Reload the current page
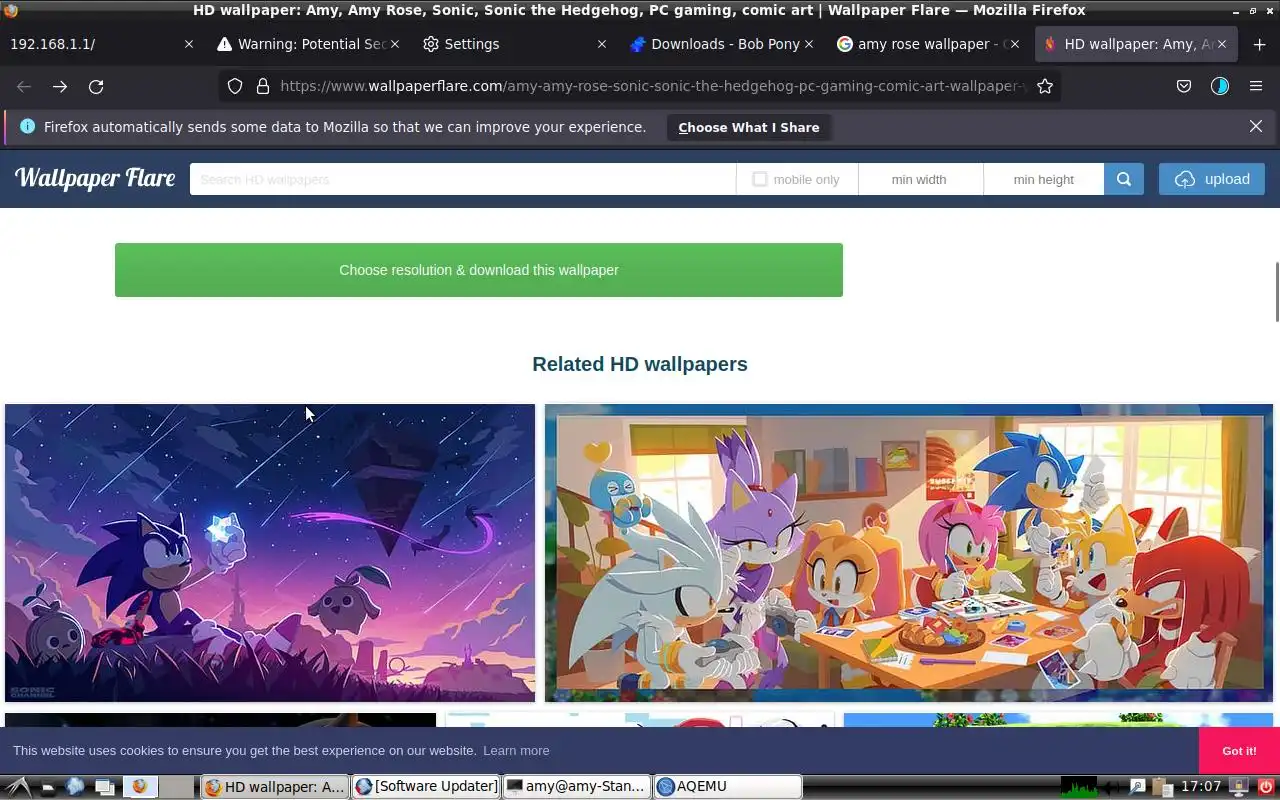This screenshot has height=800, width=1280. coord(96,86)
